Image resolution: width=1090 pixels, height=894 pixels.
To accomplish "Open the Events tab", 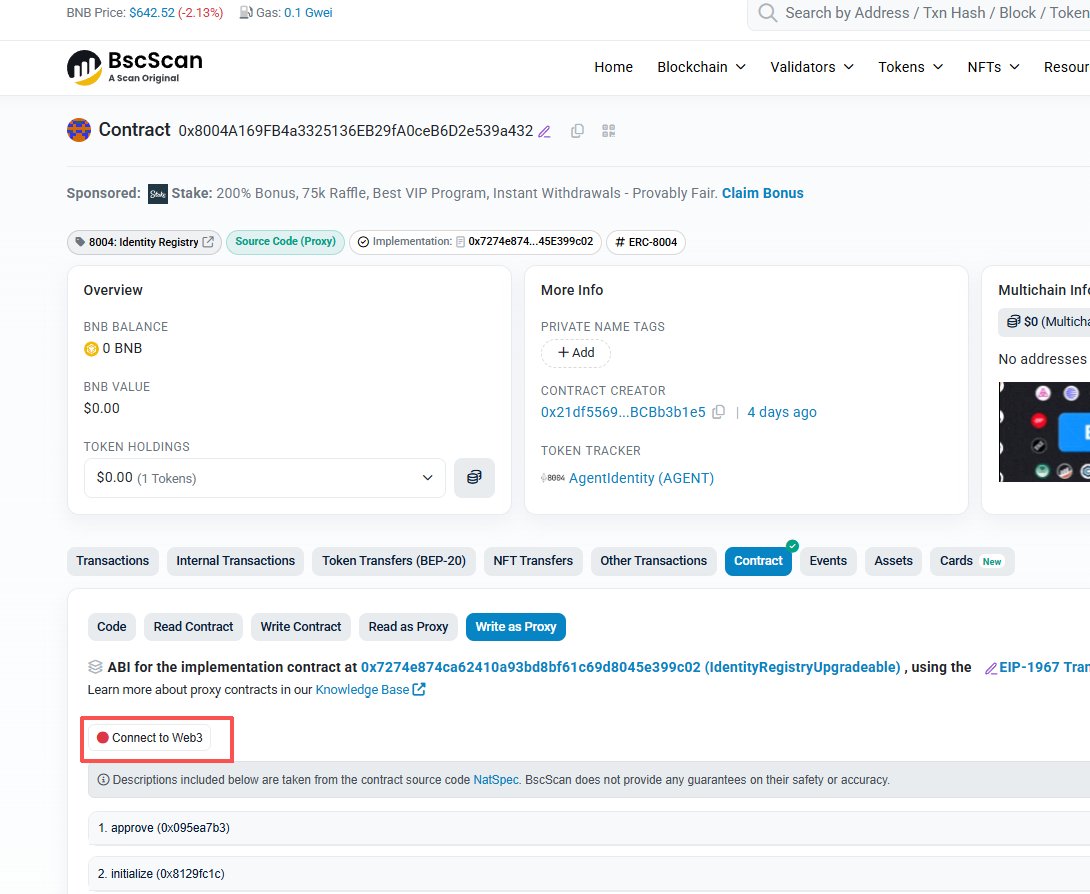I will [x=828, y=562].
